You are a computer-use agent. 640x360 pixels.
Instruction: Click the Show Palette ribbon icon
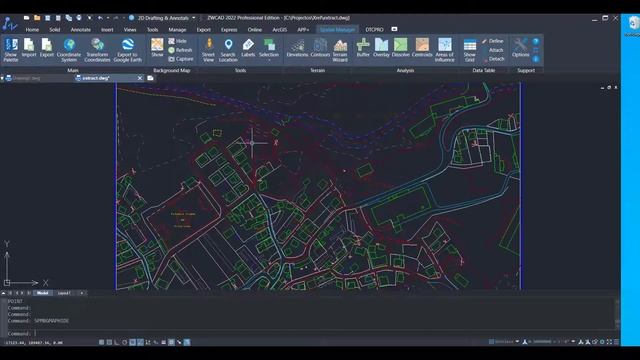tap(11, 50)
